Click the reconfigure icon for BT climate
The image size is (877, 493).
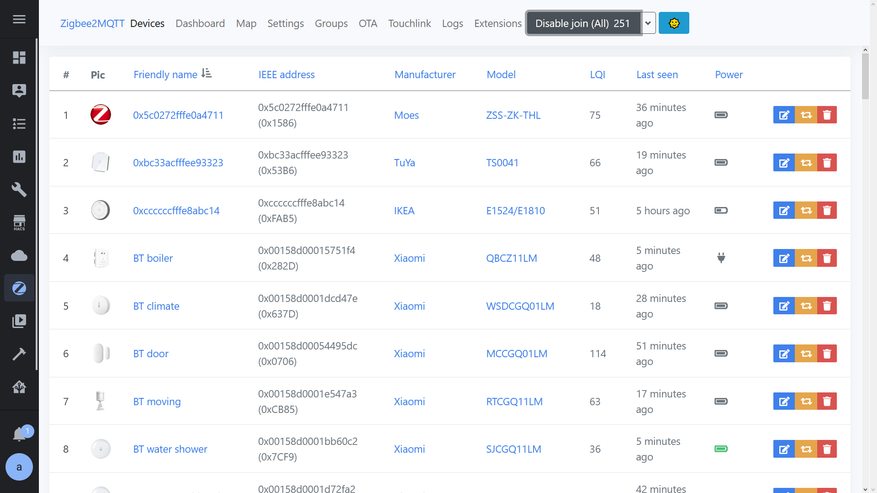click(x=805, y=306)
